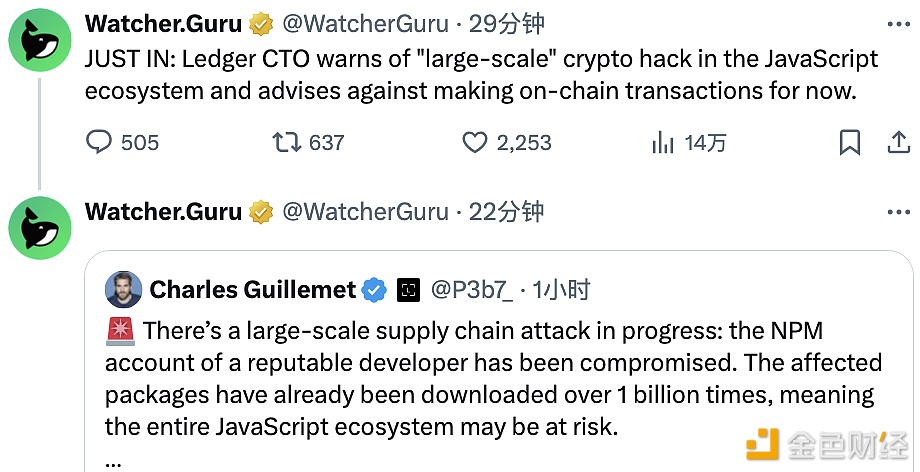The width and height of the screenshot is (920, 472).
Task: Click the @P3b7_ handle
Action: point(471,290)
